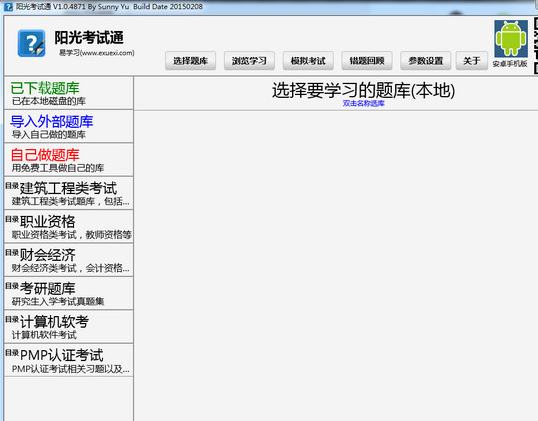Expand the 建筑工程类考试 directory
The height and width of the screenshot is (421, 538).
coord(69,193)
